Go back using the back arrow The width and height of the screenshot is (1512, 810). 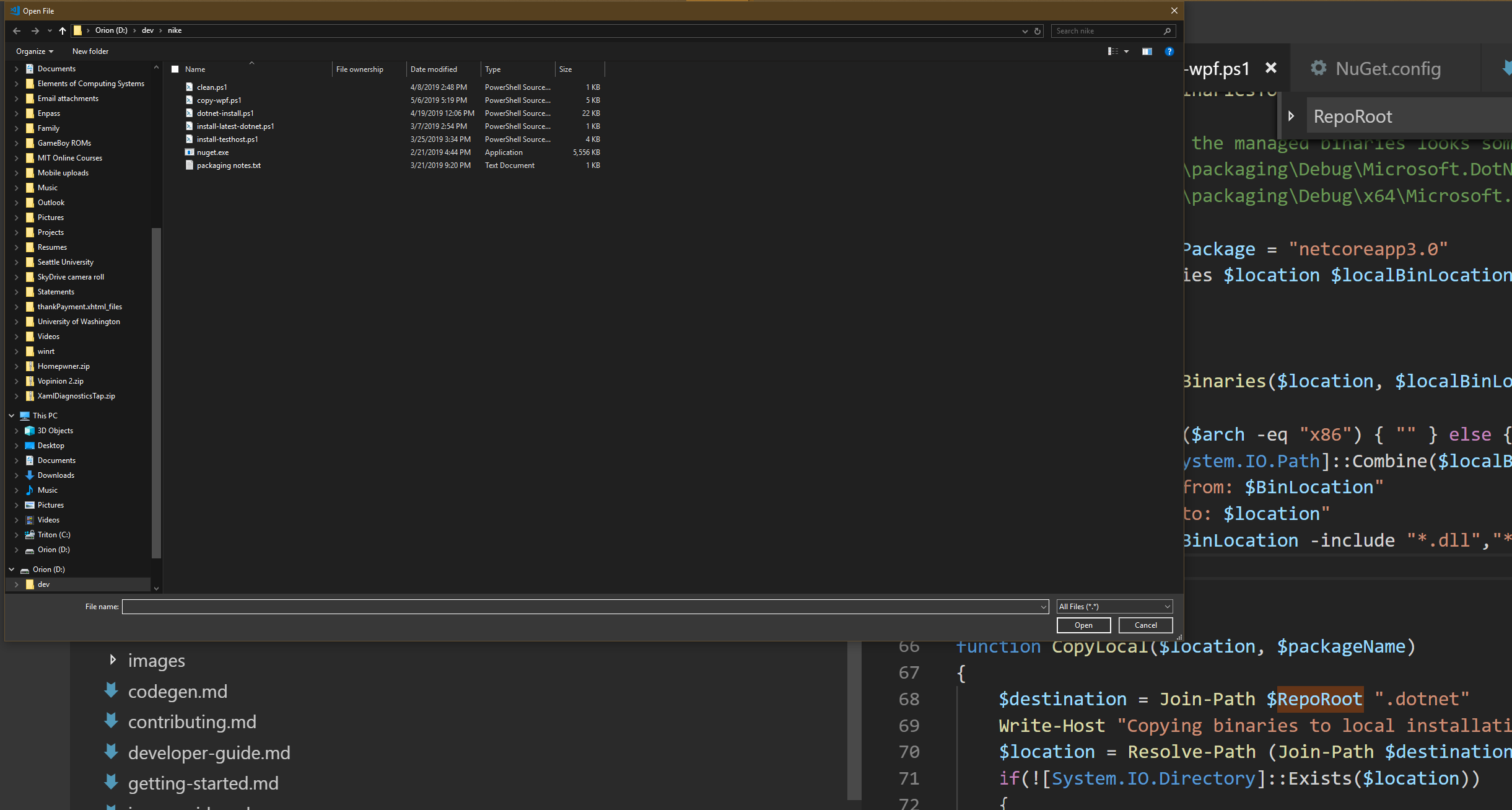click(17, 30)
